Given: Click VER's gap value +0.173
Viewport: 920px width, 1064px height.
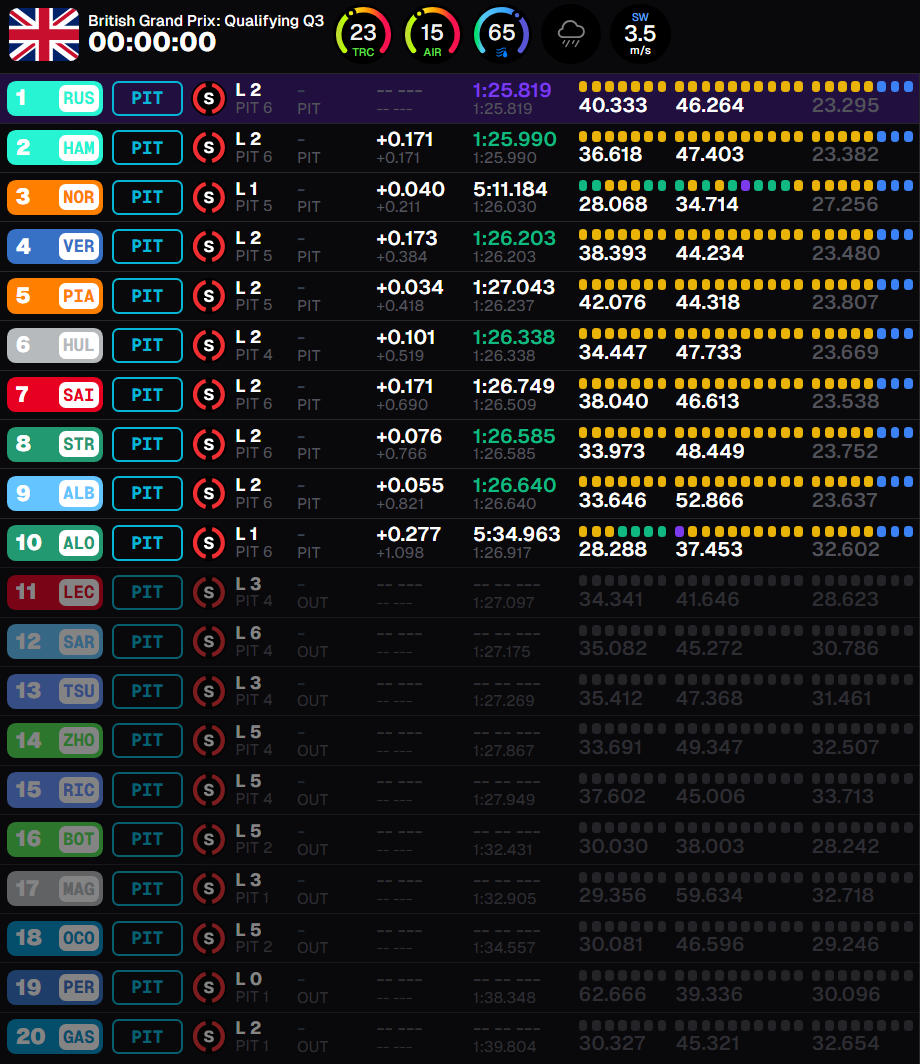Looking at the screenshot, I should click(x=406, y=239).
